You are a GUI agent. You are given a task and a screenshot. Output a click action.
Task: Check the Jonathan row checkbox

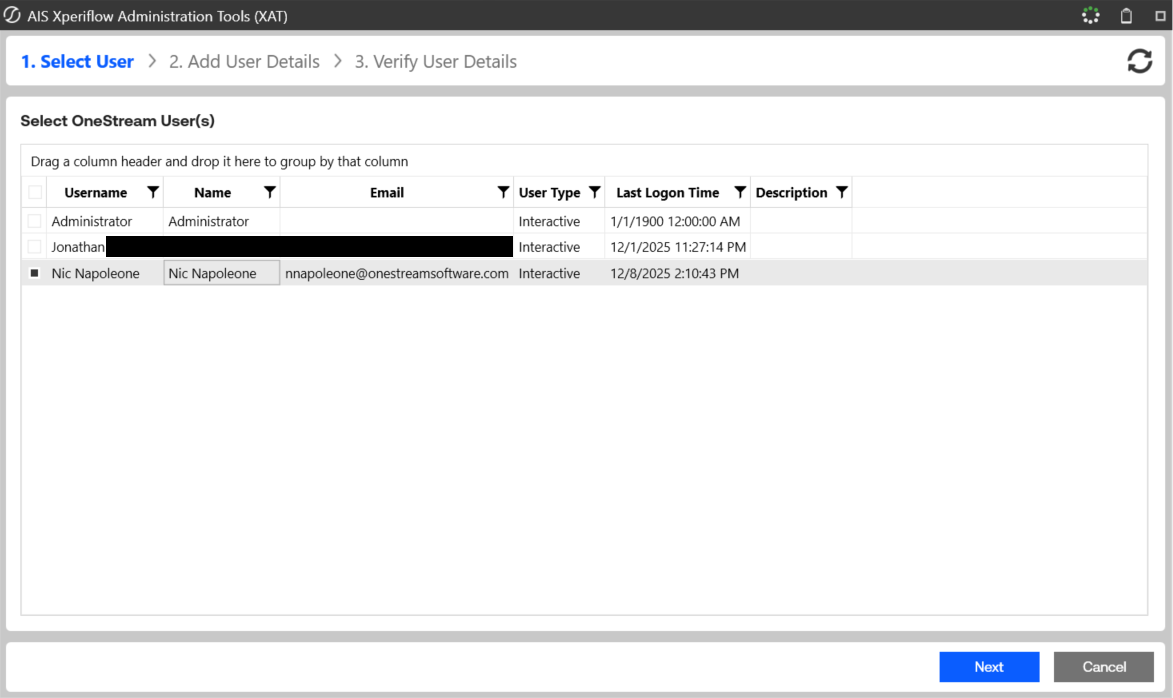34,246
